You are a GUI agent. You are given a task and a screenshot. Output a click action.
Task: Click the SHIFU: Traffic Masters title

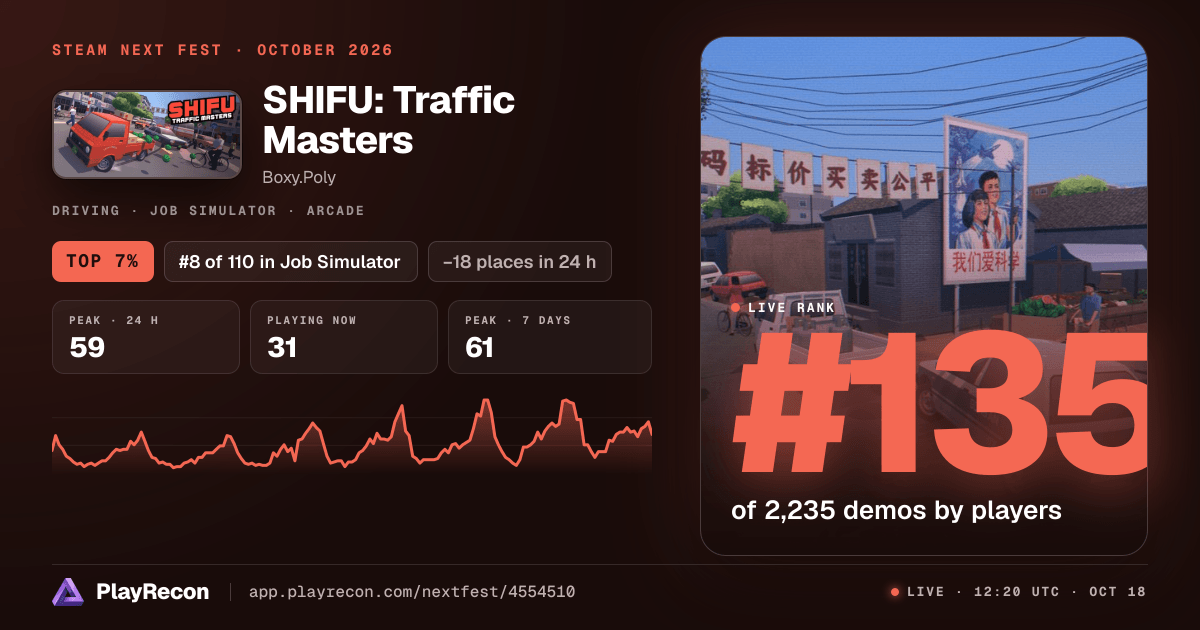[389, 120]
